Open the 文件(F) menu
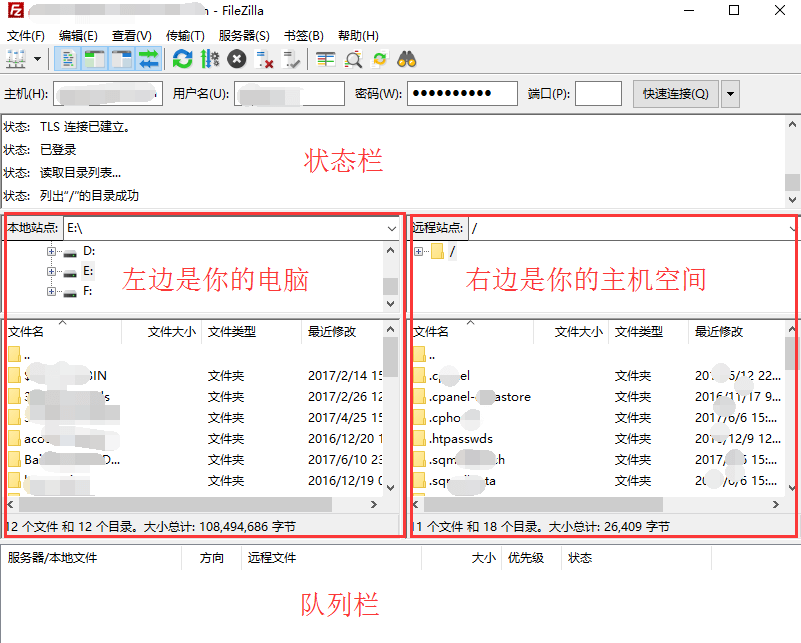Image resolution: width=801 pixels, height=643 pixels. [24, 34]
